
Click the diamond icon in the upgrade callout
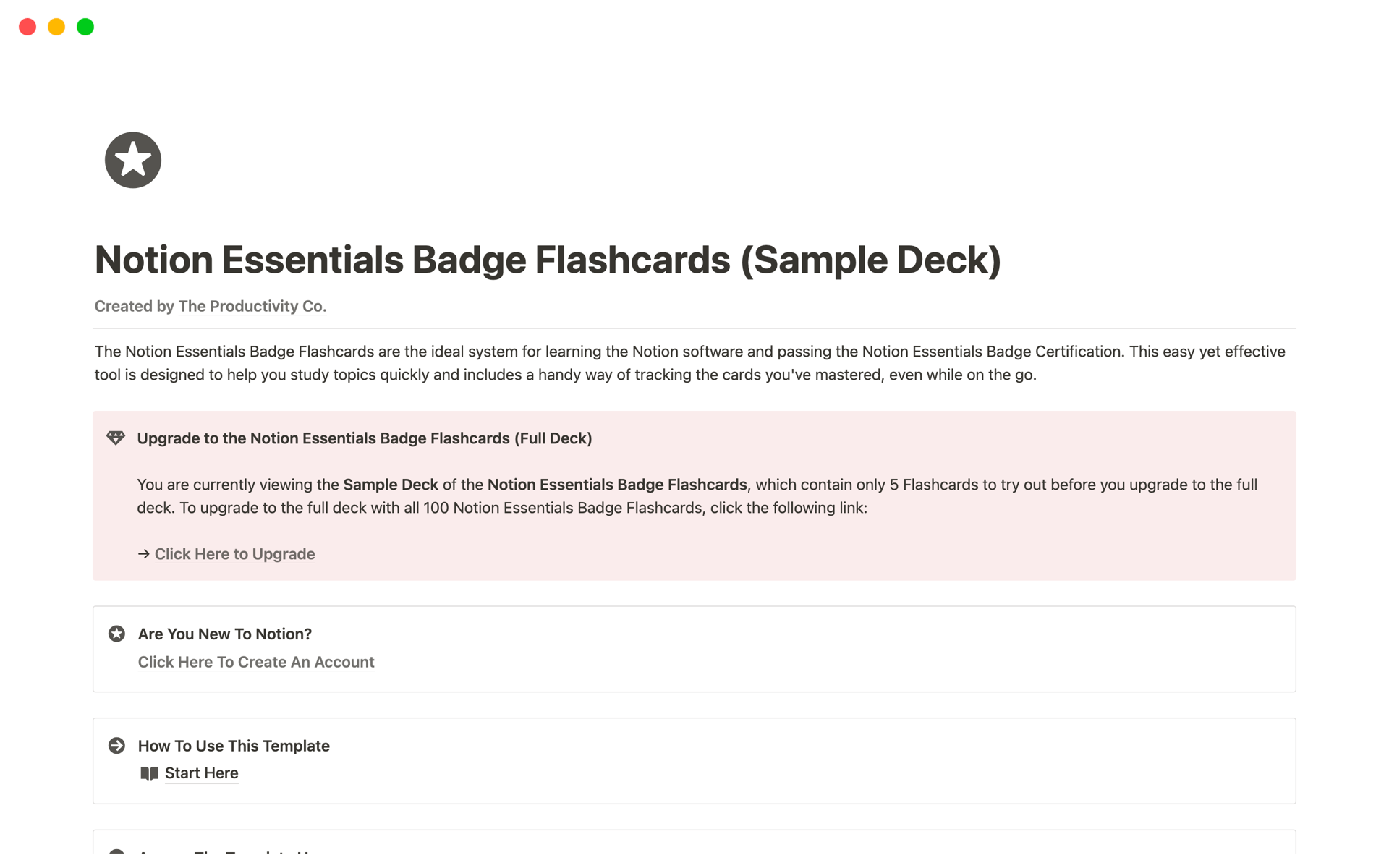coord(116,438)
